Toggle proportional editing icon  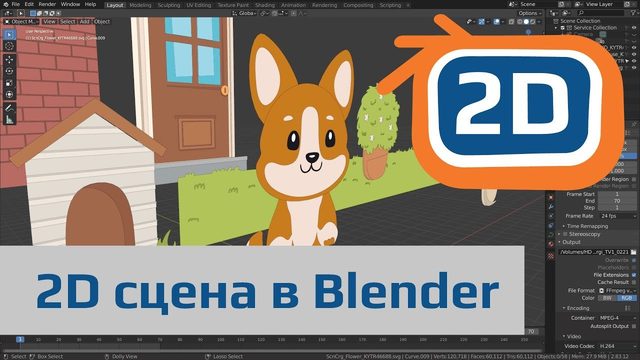point(293,13)
